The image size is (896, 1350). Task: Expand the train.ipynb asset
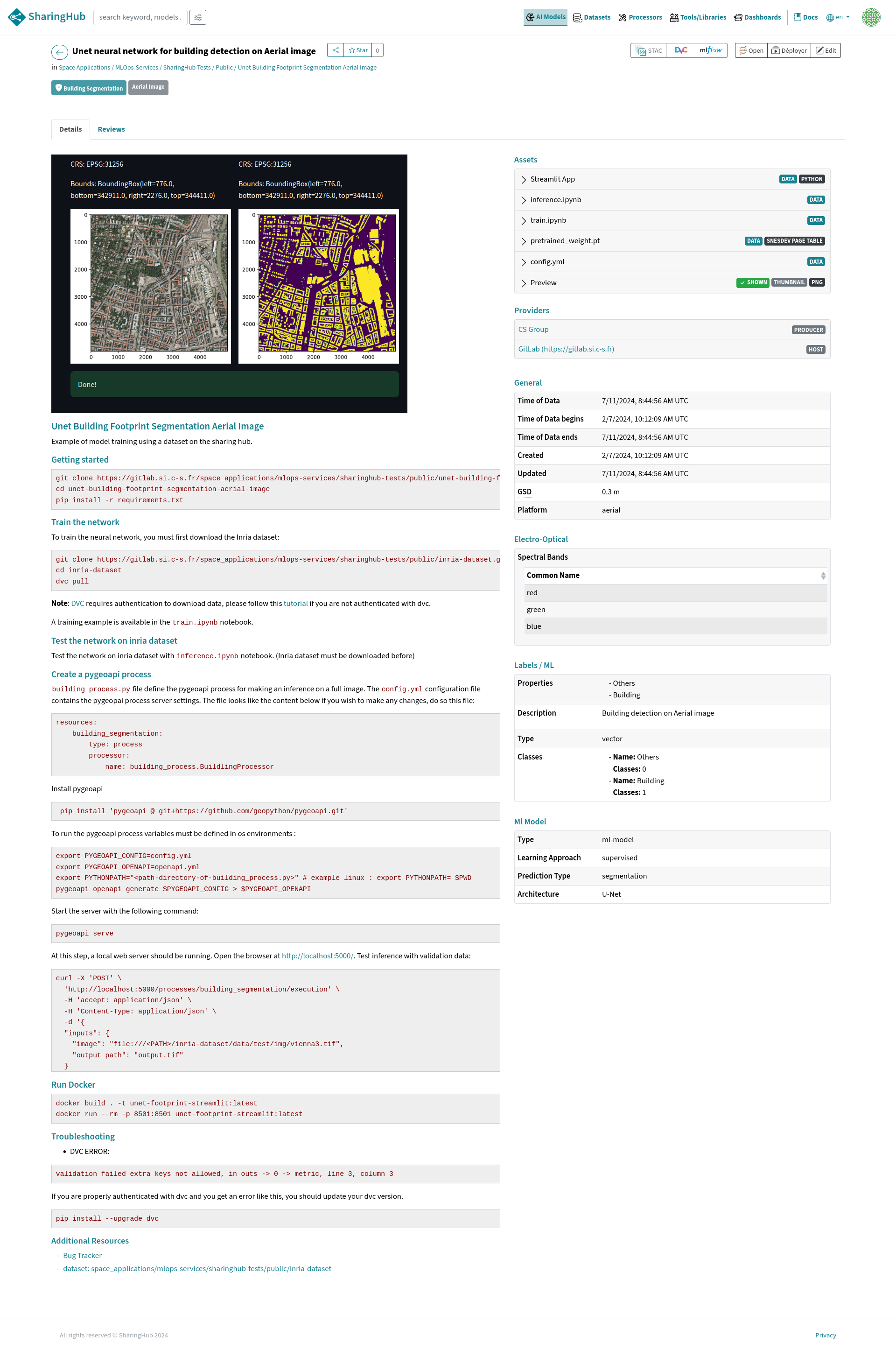672,220
